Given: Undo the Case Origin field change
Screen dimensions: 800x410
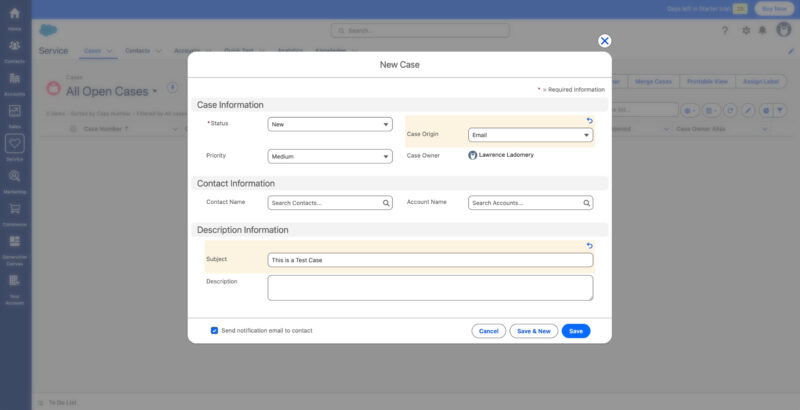Looking at the screenshot, I should click(x=589, y=121).
